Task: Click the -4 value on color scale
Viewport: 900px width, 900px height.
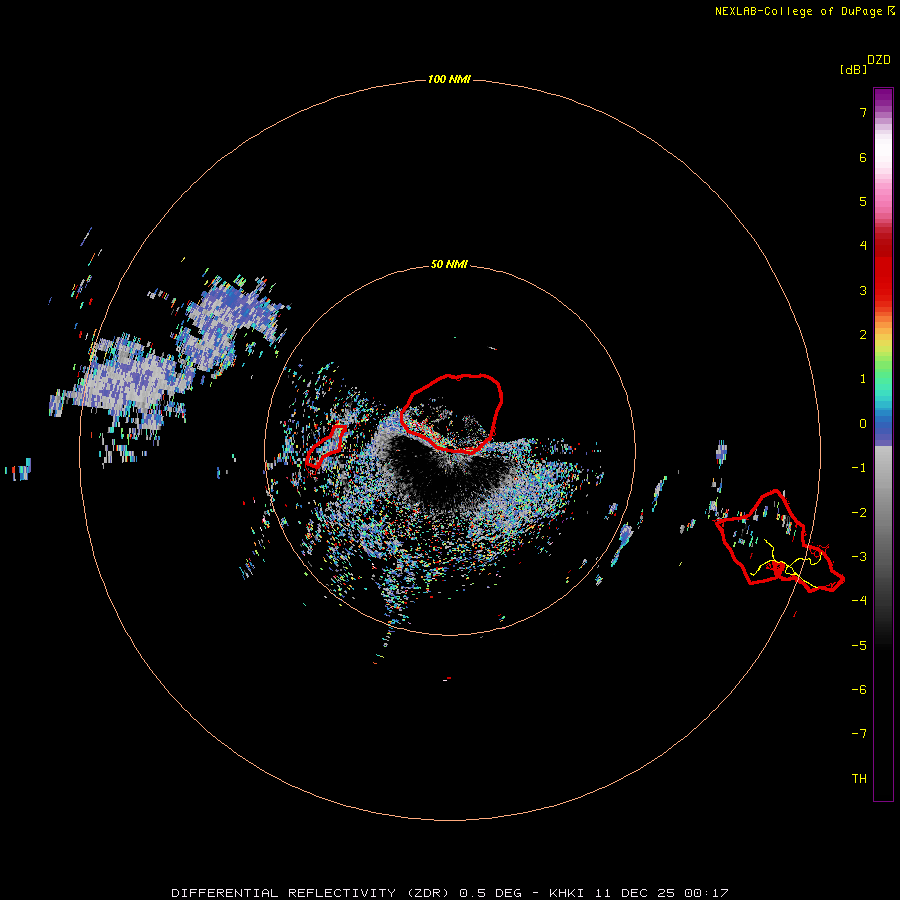Action: pos(859,601)
